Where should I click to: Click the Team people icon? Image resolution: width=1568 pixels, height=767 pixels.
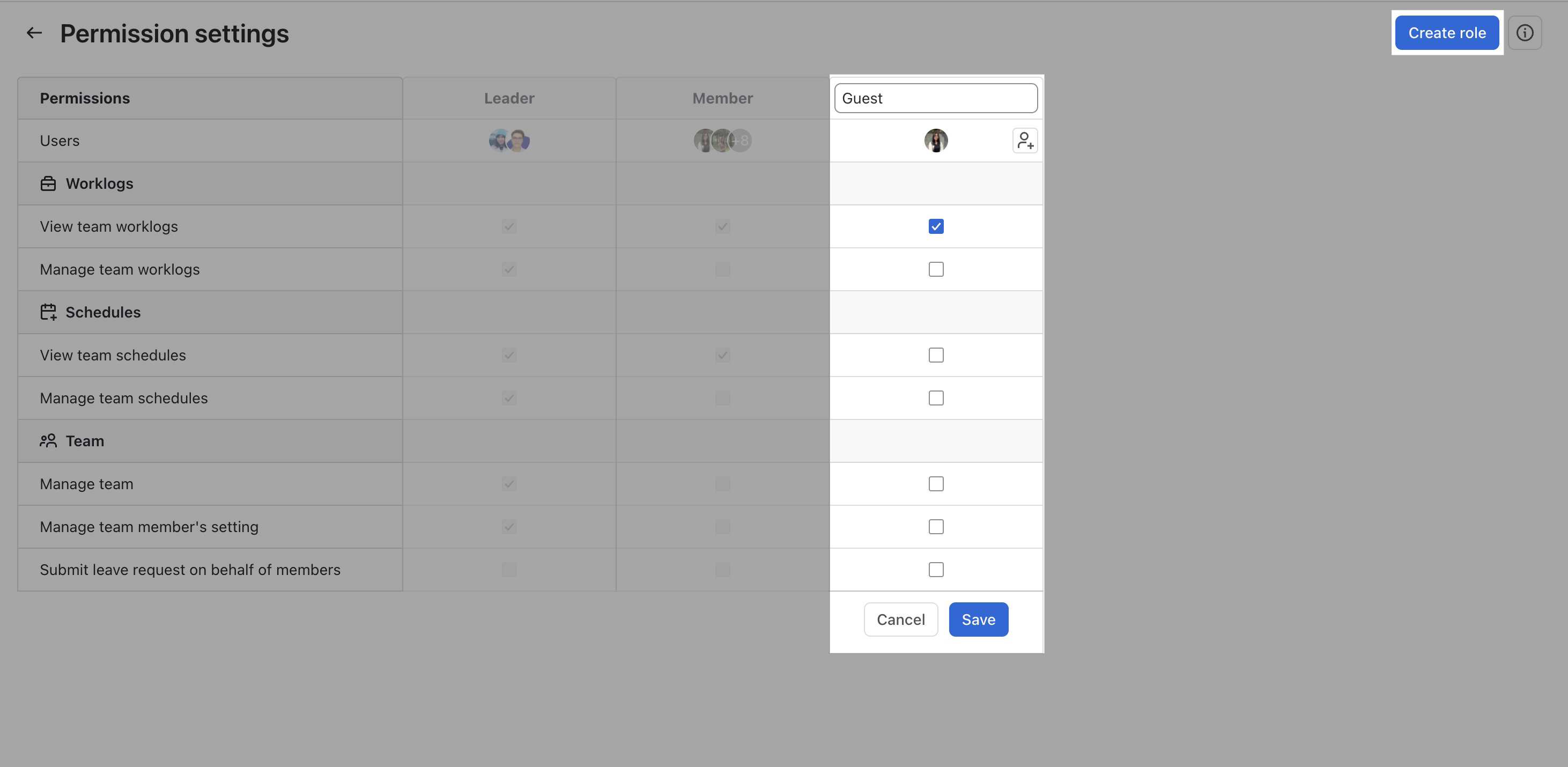point(48,441)
